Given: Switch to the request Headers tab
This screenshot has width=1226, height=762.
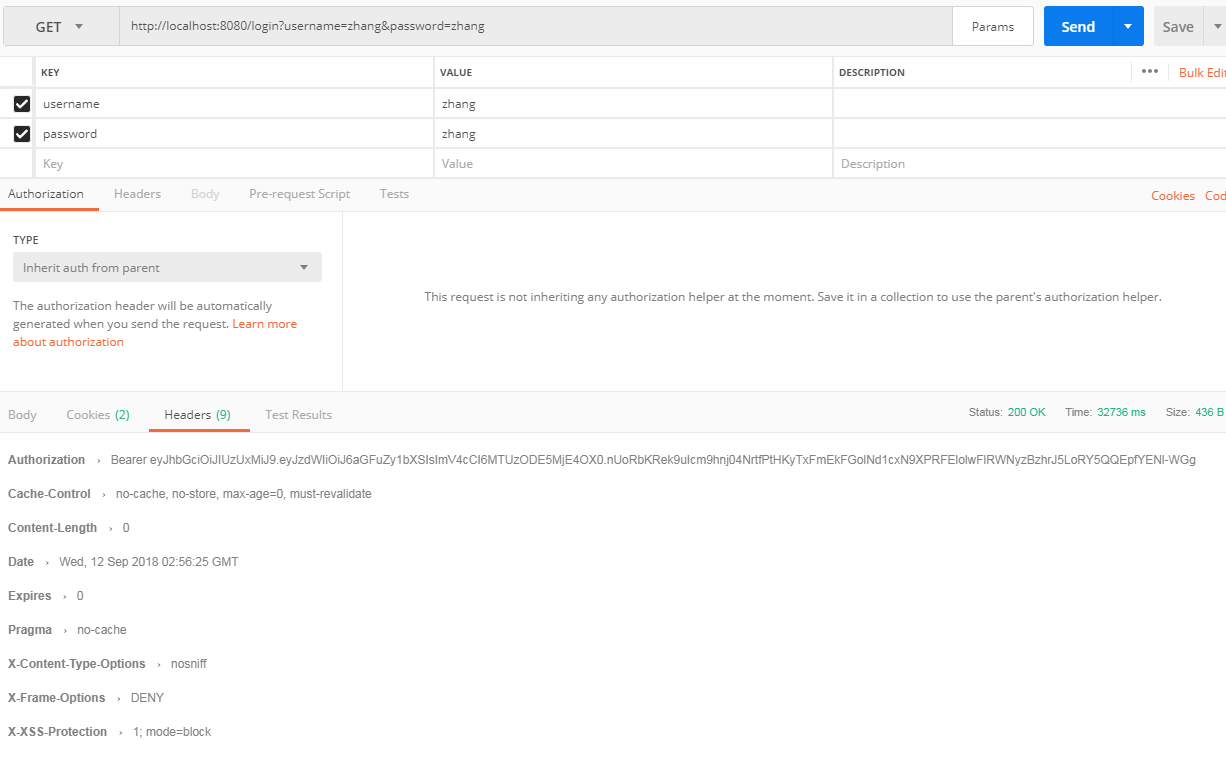Looking at the screenshot, I should click(x=137, y=194).
